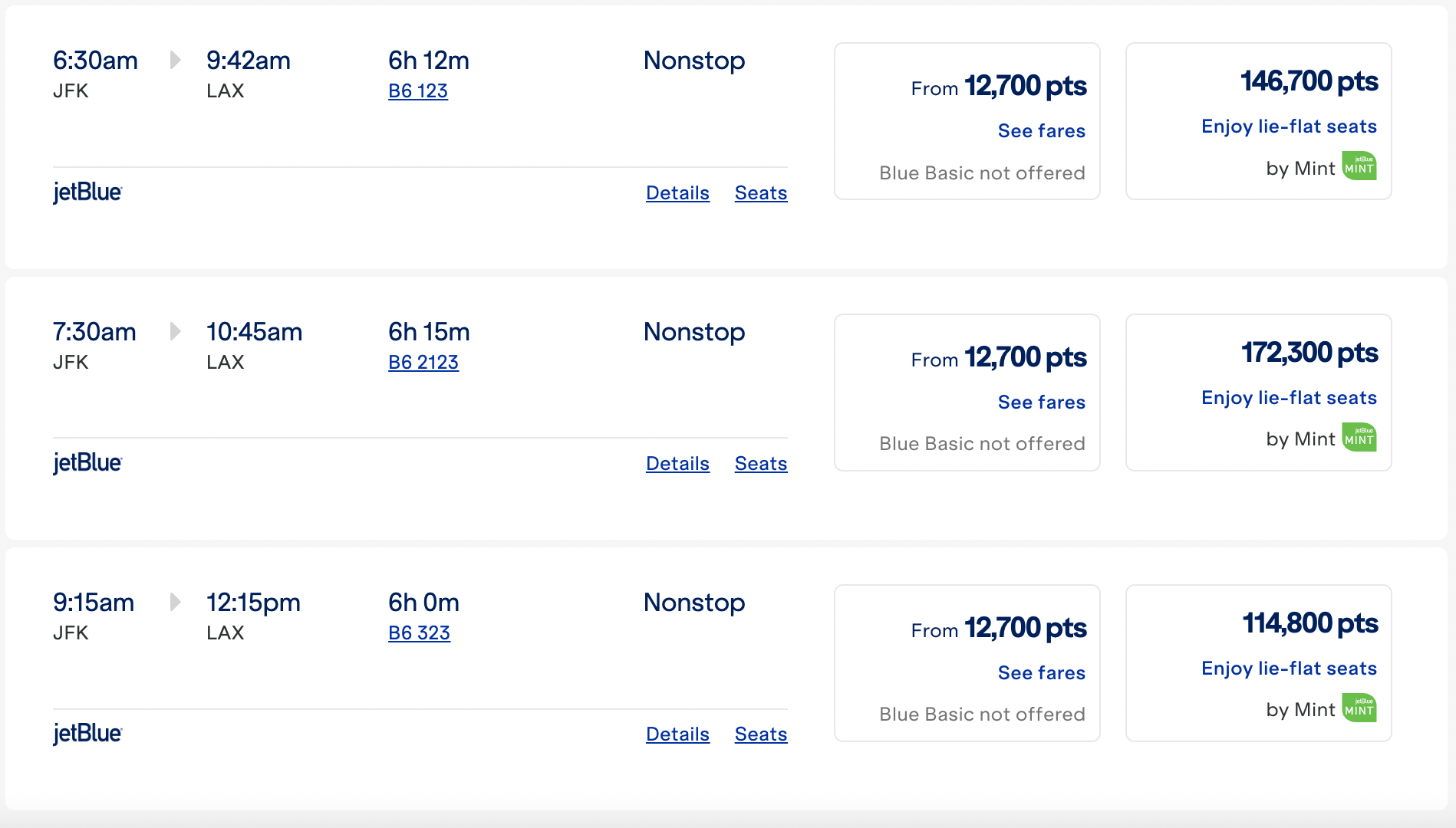Click the Mint badge icon on 7:30am flight

click(x=1359, y=438)
